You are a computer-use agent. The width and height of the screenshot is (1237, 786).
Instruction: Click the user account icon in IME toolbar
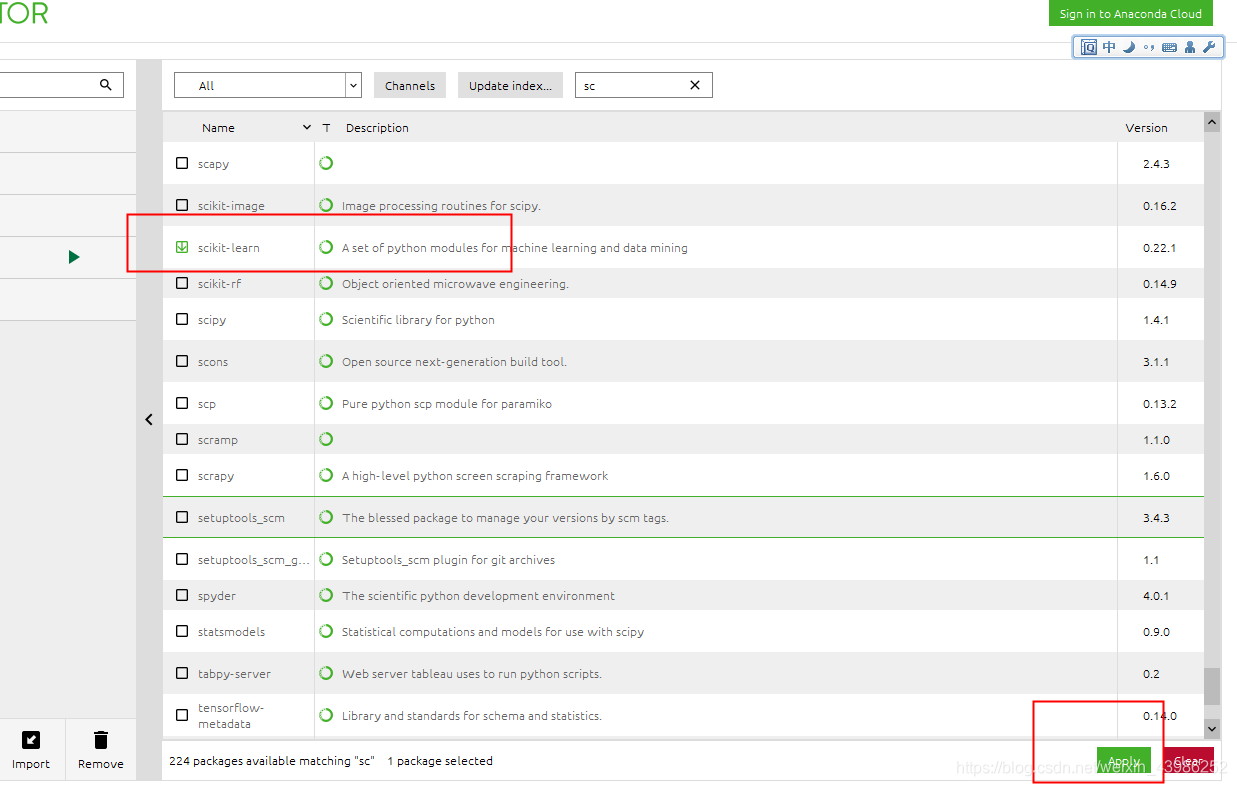[1189, 47]
